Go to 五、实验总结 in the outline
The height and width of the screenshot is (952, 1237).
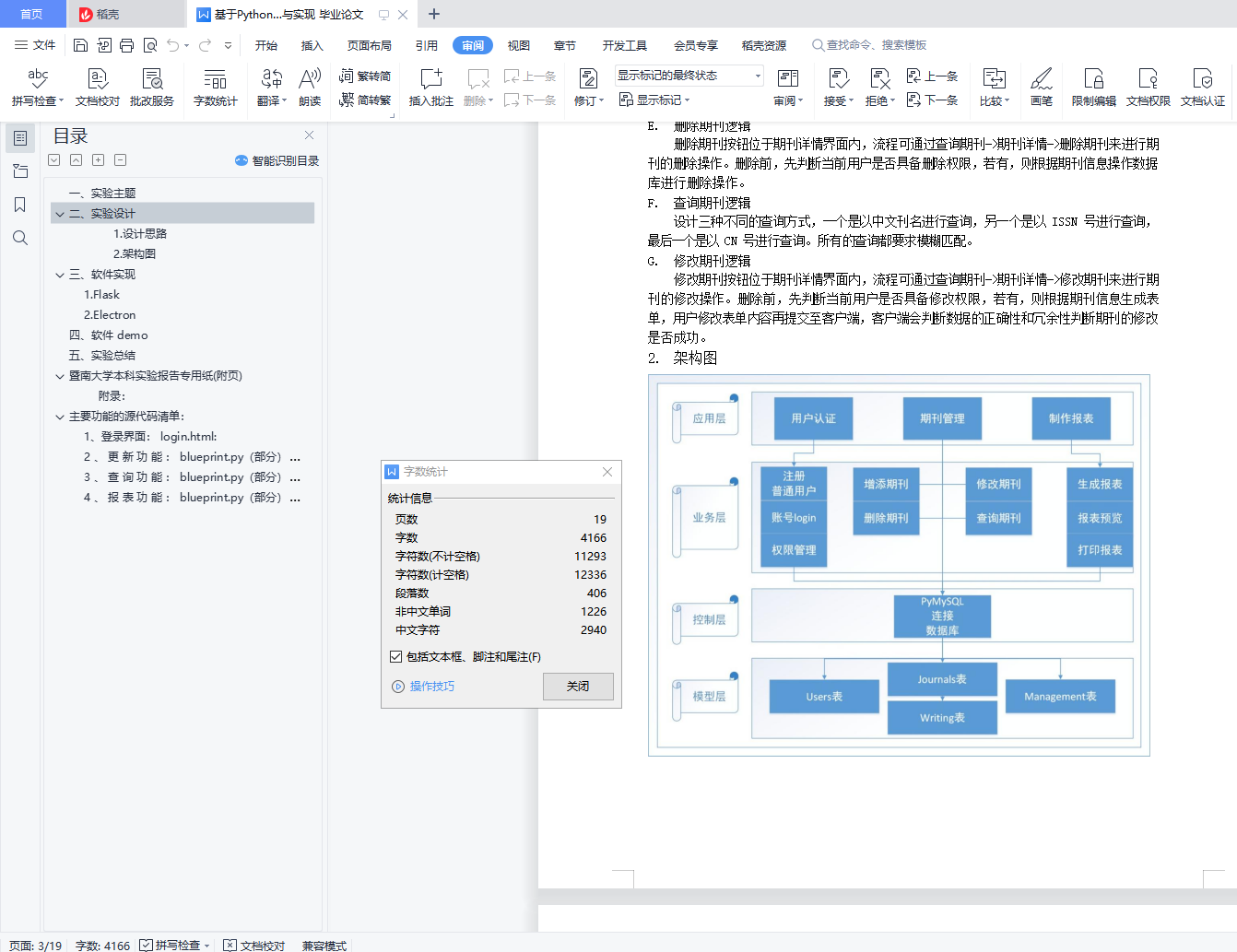click(x=101, y=356)
